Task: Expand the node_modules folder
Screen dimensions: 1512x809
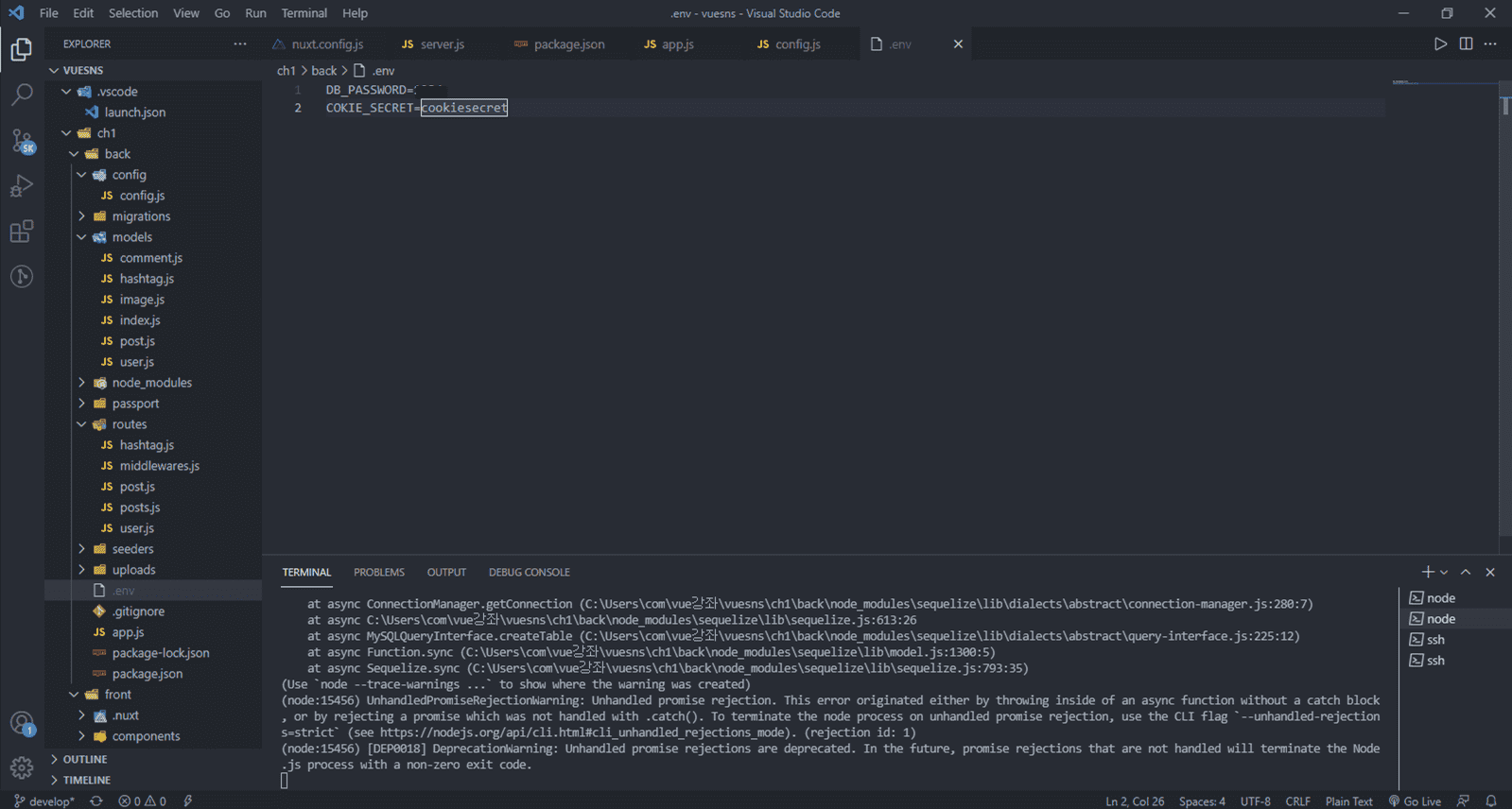Action: pos(151,383)
